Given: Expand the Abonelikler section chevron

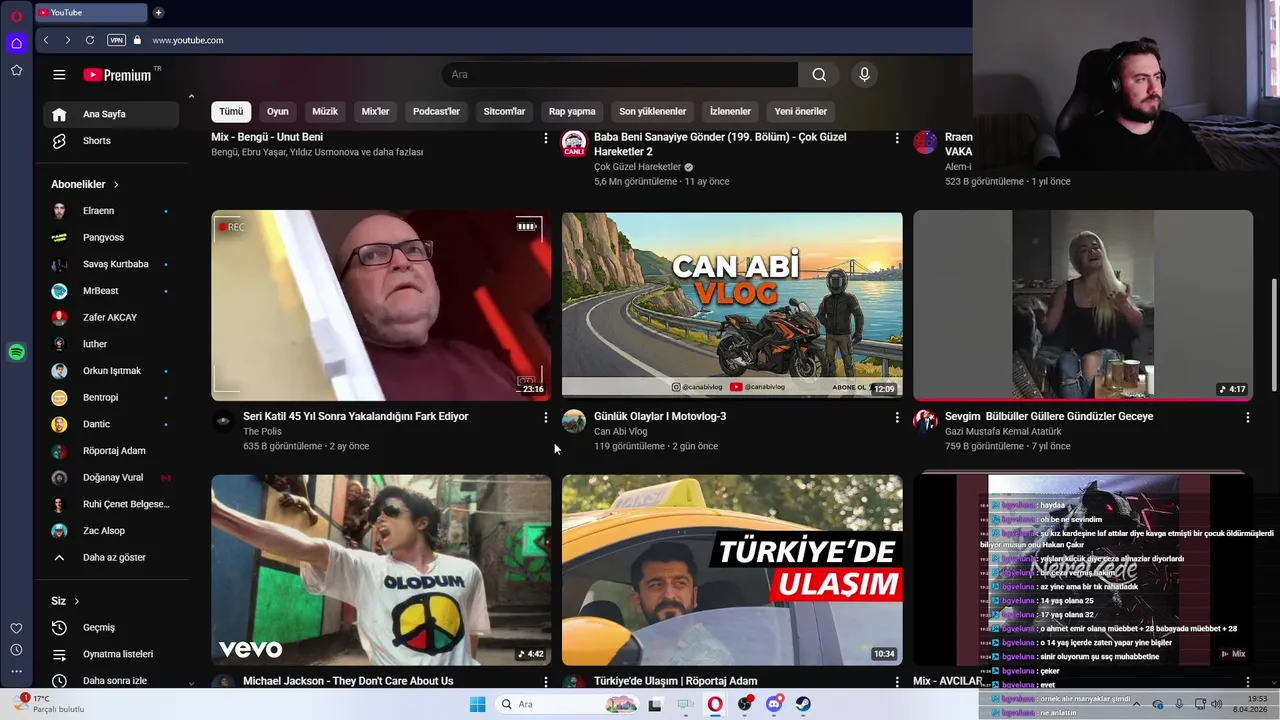Looking at the screenshot, I should point(116,185).
